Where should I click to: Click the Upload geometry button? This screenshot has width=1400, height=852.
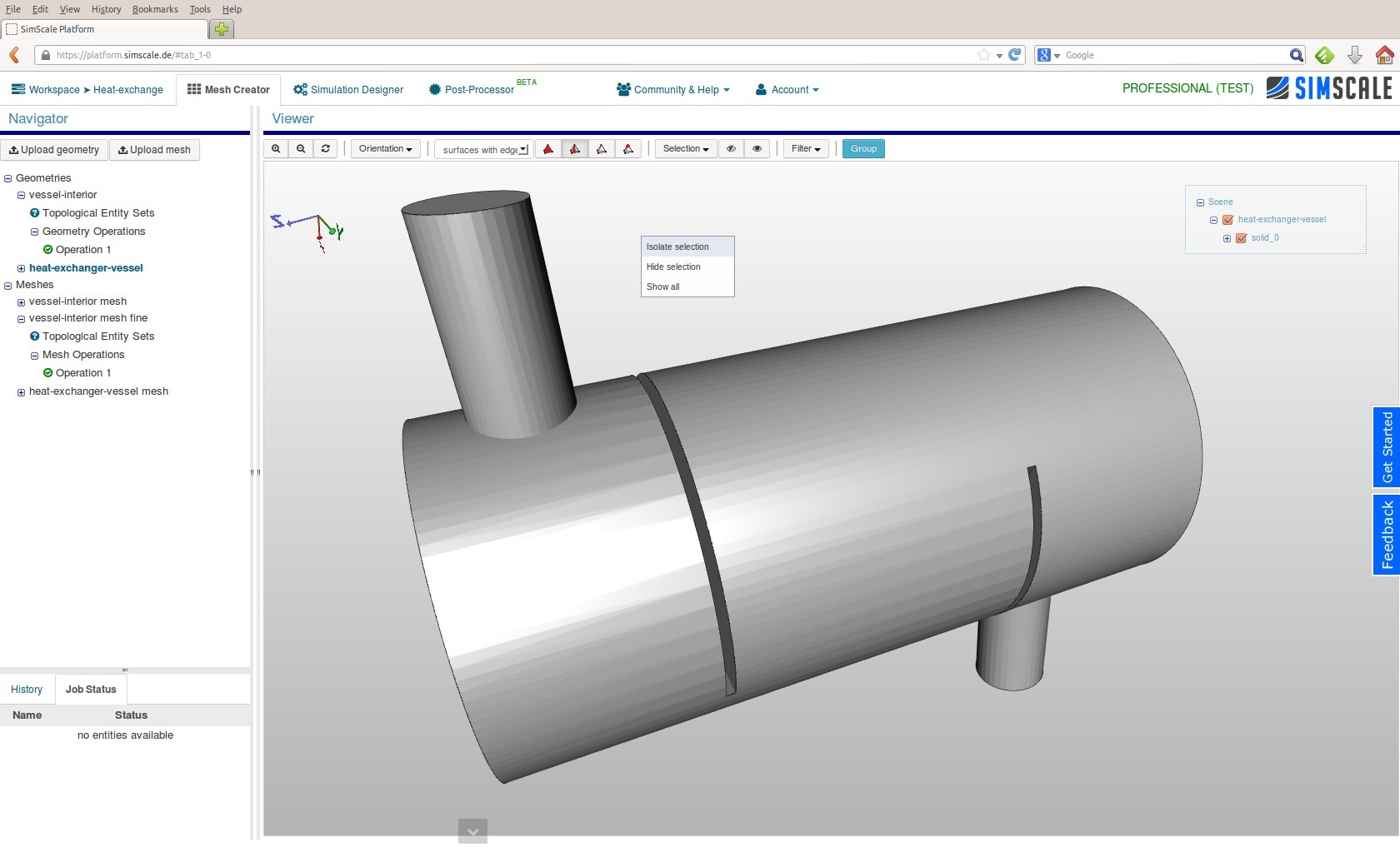pyautogui.click(x=54, y=150)
